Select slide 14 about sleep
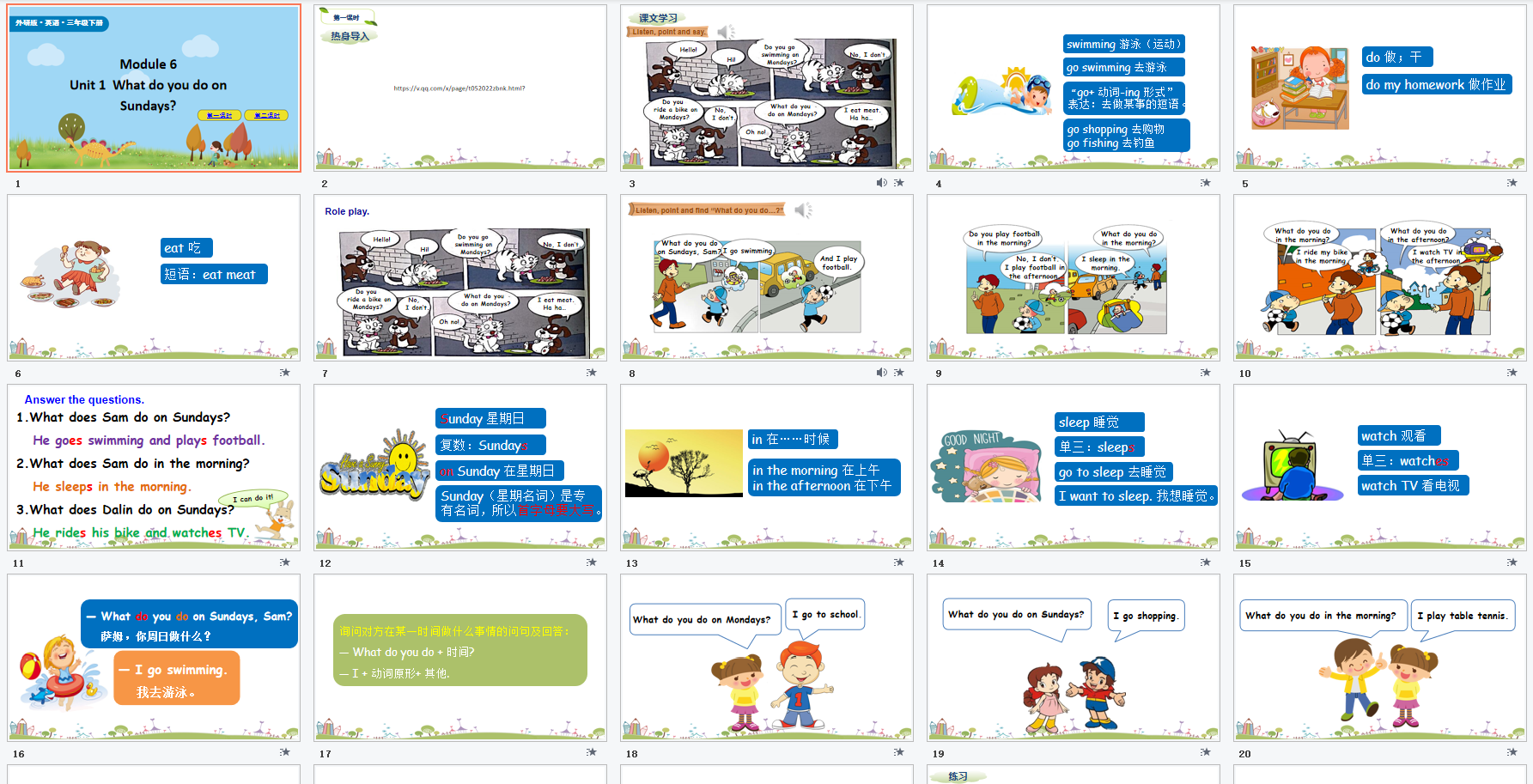Image resolution: width=1533 pixels, height=784 pixels. click(x=1074, y=468)
